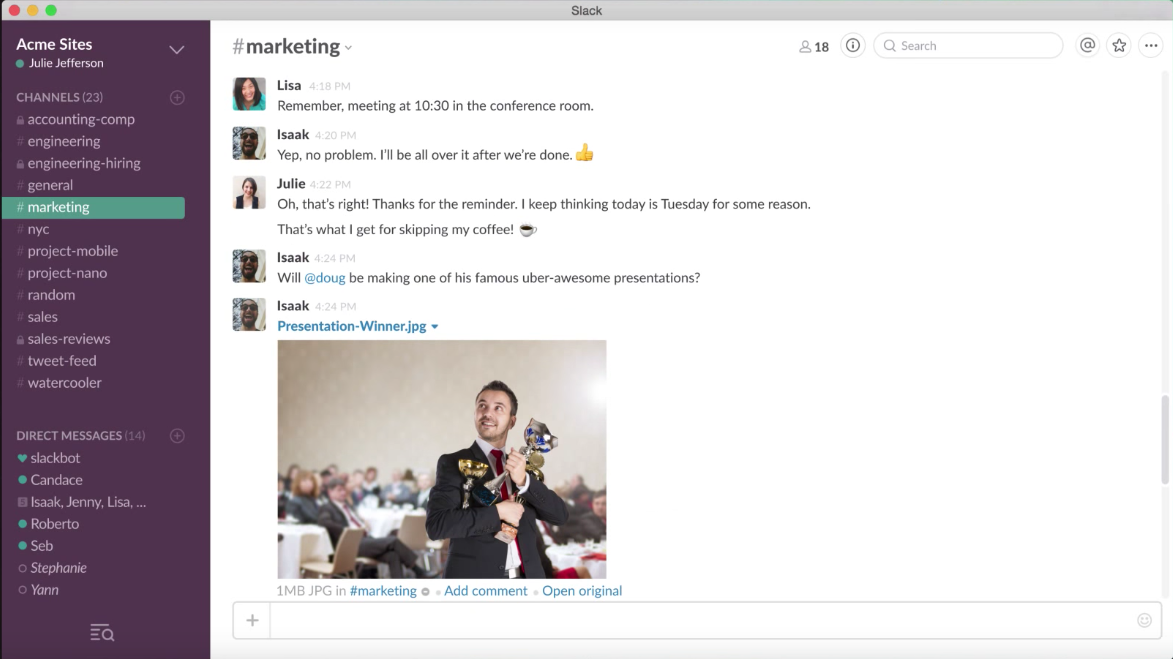Add a new direct message with plus icon
1173x659 pixels.
[x=177, y=436]
